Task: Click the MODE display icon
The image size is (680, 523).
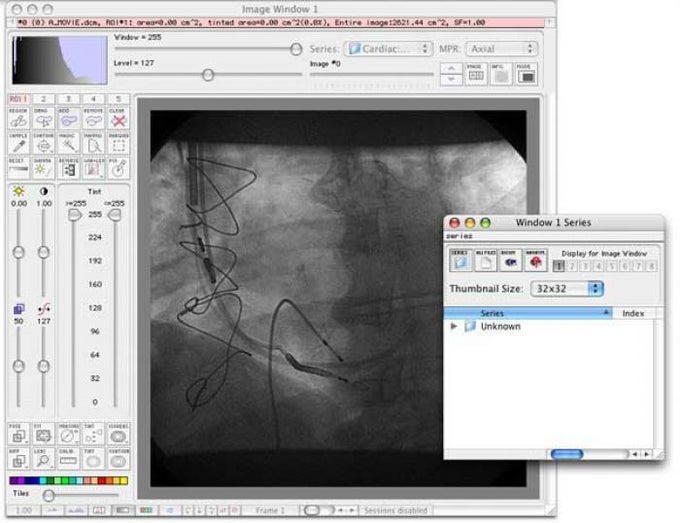Action: (526, 74)
